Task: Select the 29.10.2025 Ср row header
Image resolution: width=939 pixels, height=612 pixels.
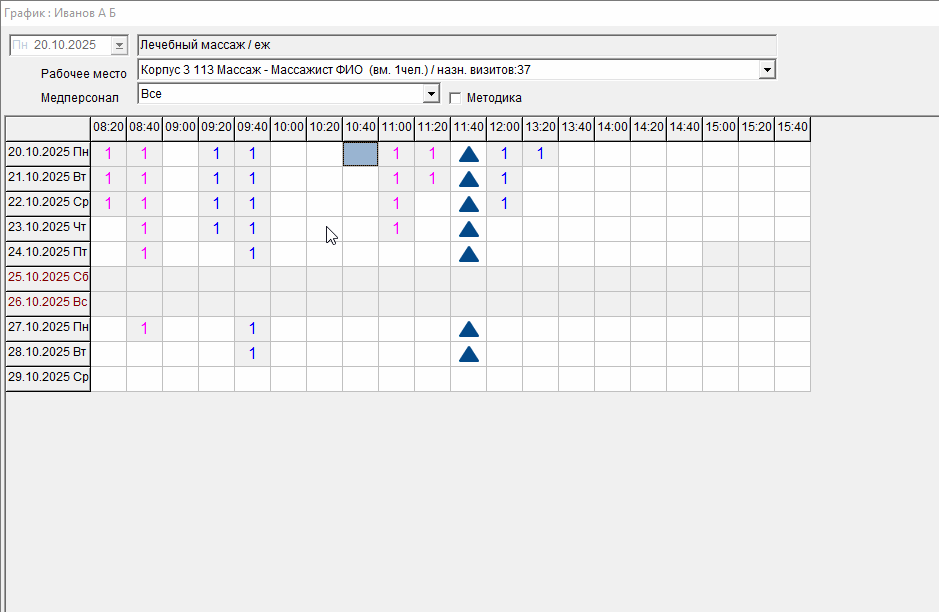Action: coord(48,379)
